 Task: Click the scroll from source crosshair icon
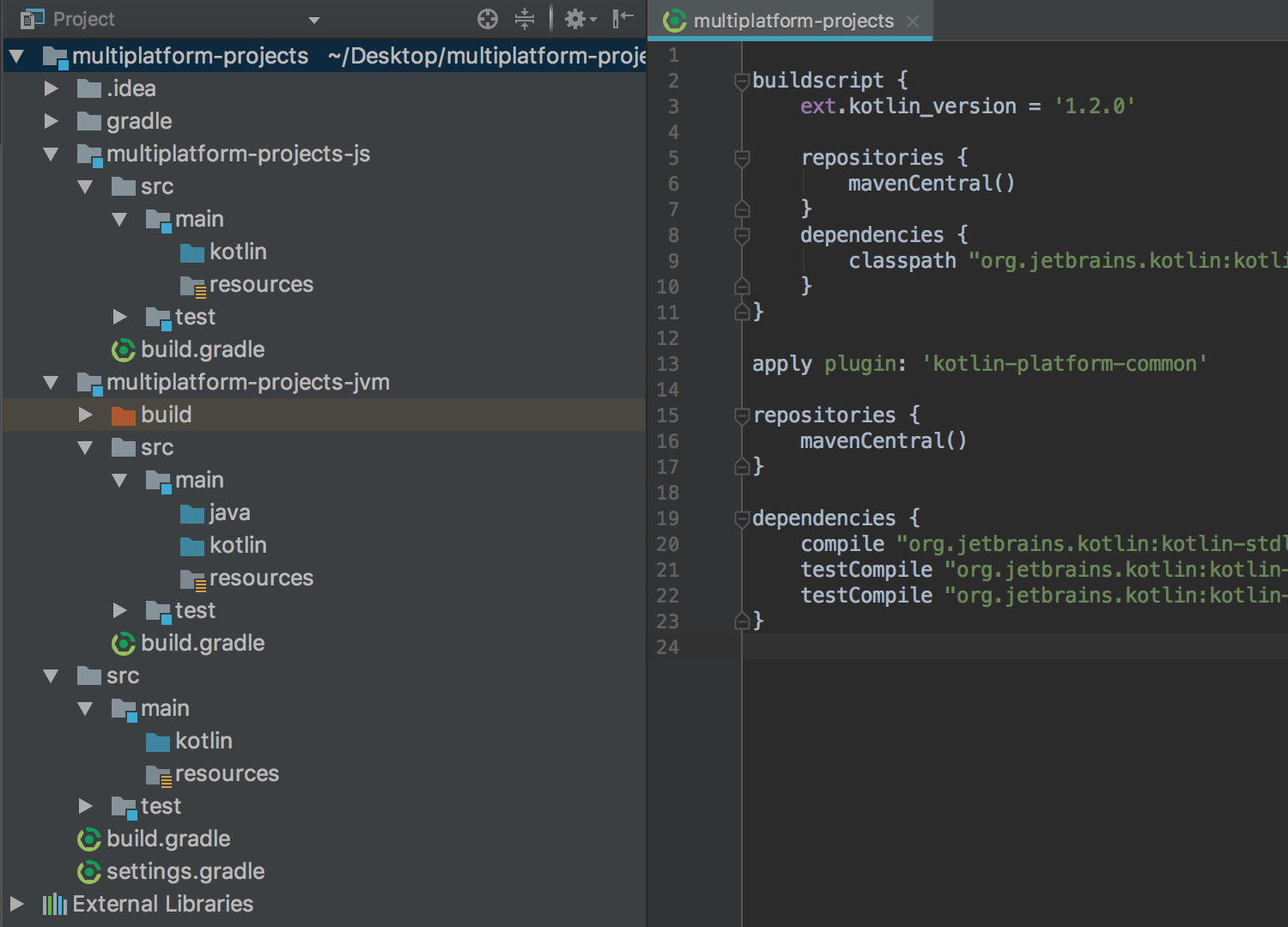(488, 19)
